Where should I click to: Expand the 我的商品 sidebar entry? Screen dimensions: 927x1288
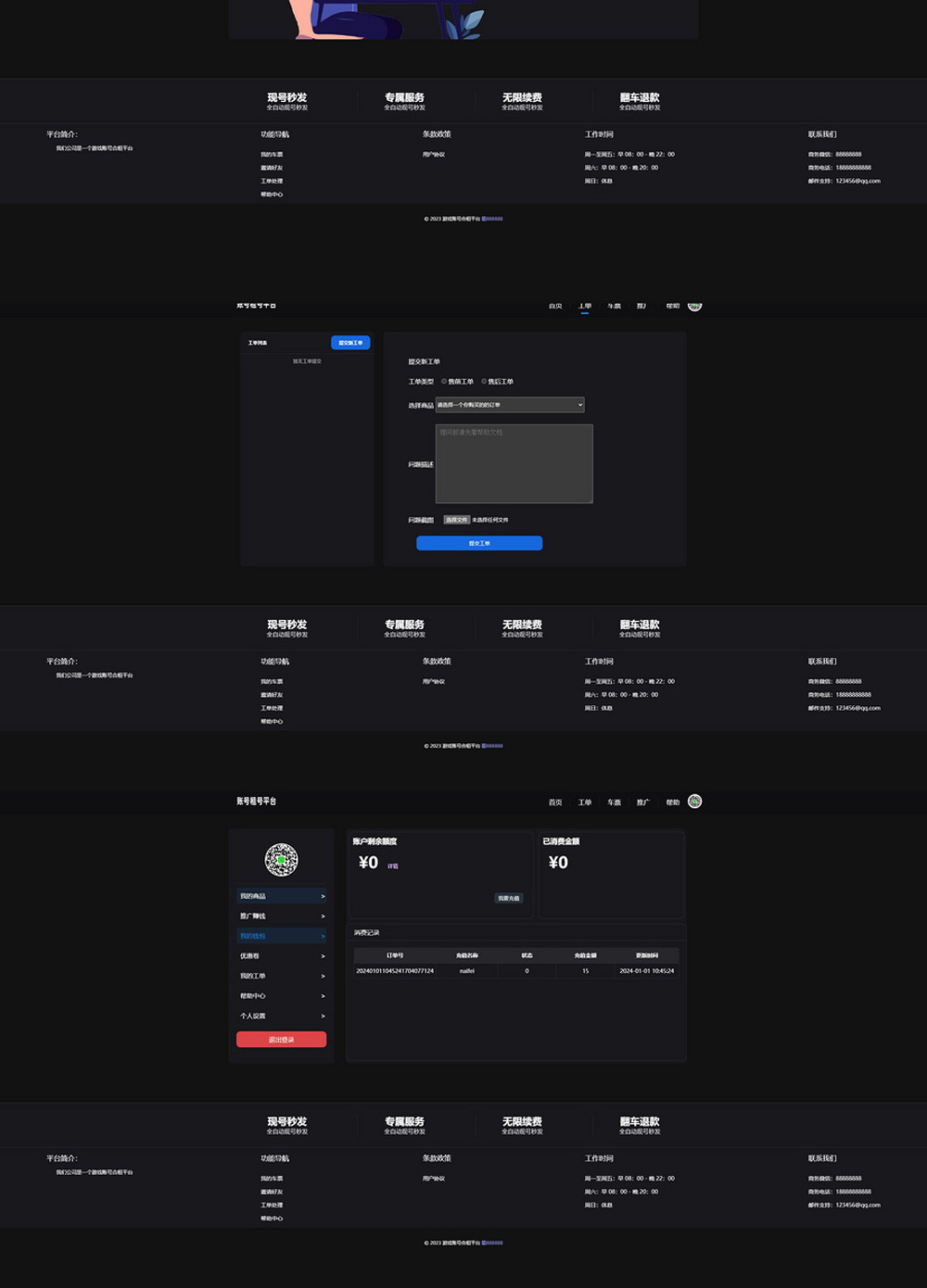click(x=281, y=896)
